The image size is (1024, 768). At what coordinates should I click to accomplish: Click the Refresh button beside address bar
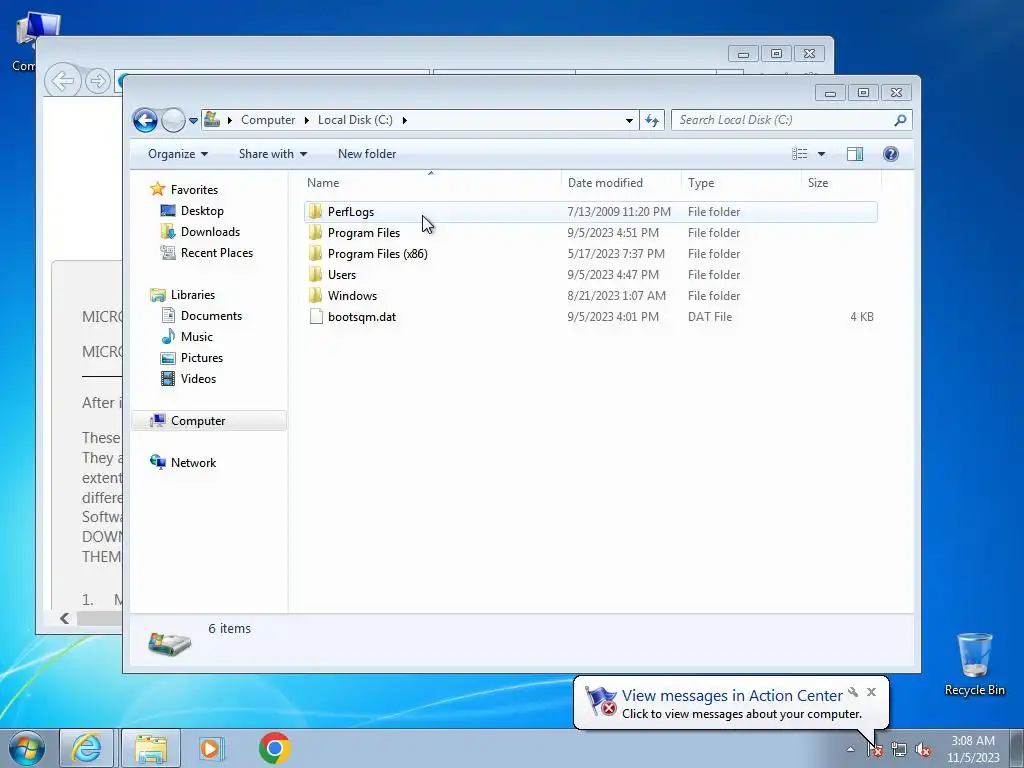pos(652,120)
